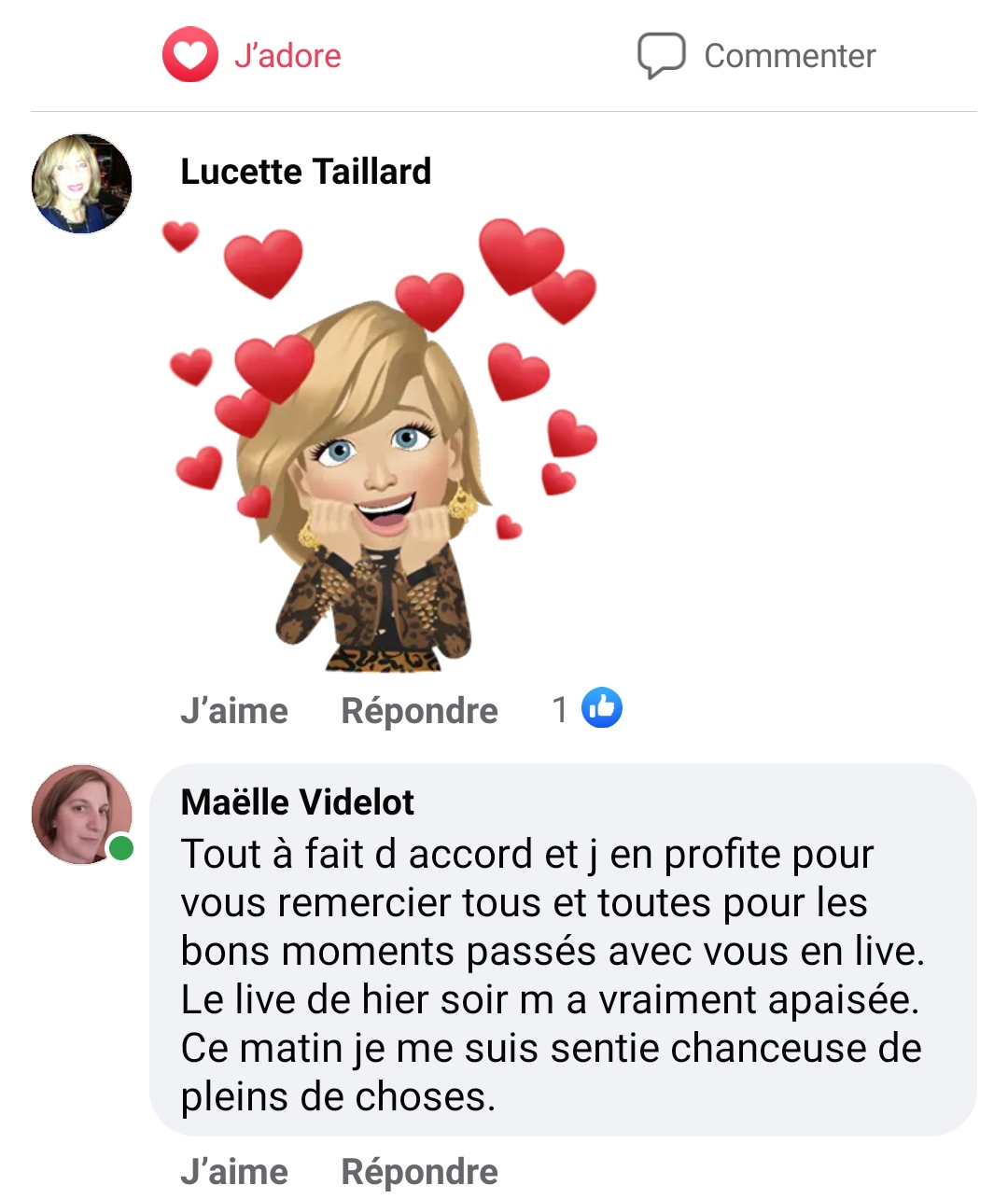Image resolution: width=1008 pixels, height=1199 pixels.
Task: Open Lucette Taillard's profile picture
Action: coord(82,184)
